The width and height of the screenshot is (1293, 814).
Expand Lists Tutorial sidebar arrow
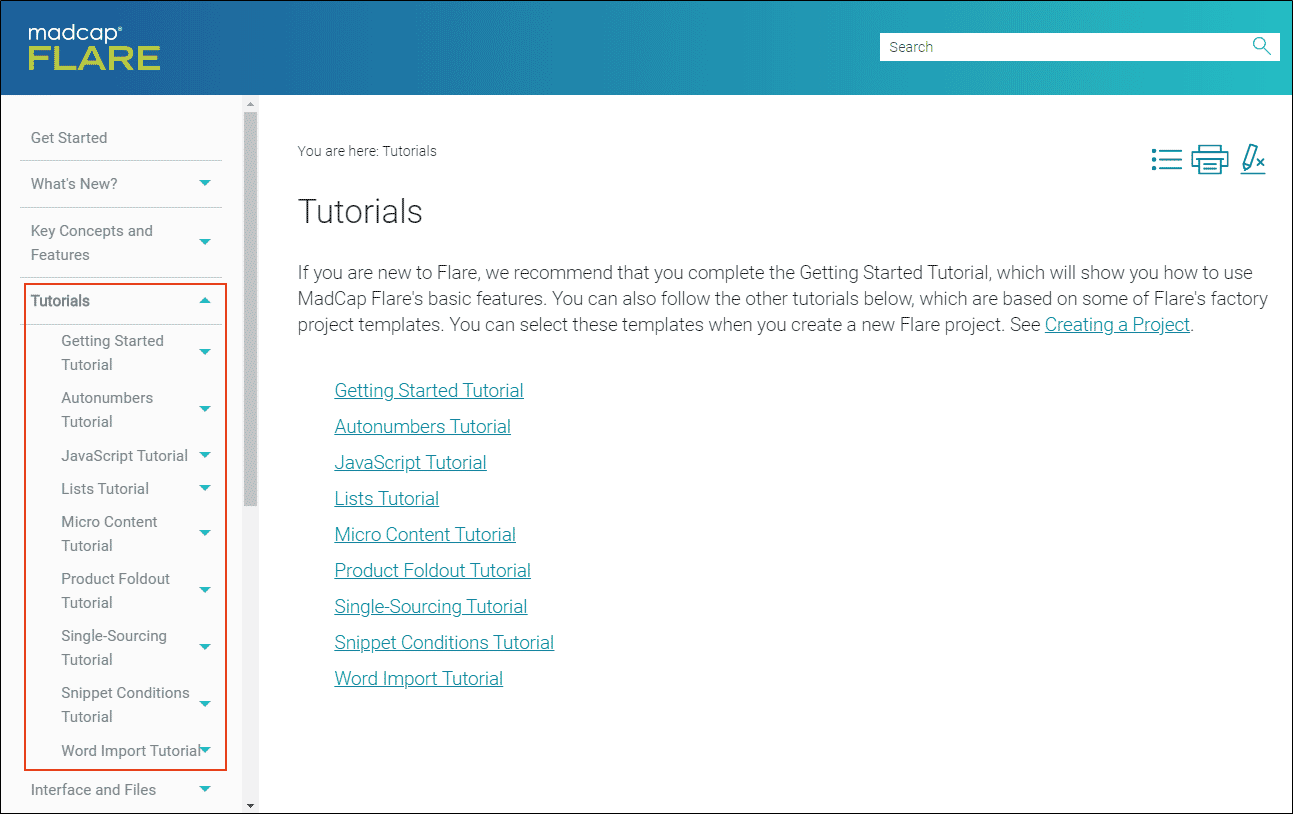coord(205,488)
